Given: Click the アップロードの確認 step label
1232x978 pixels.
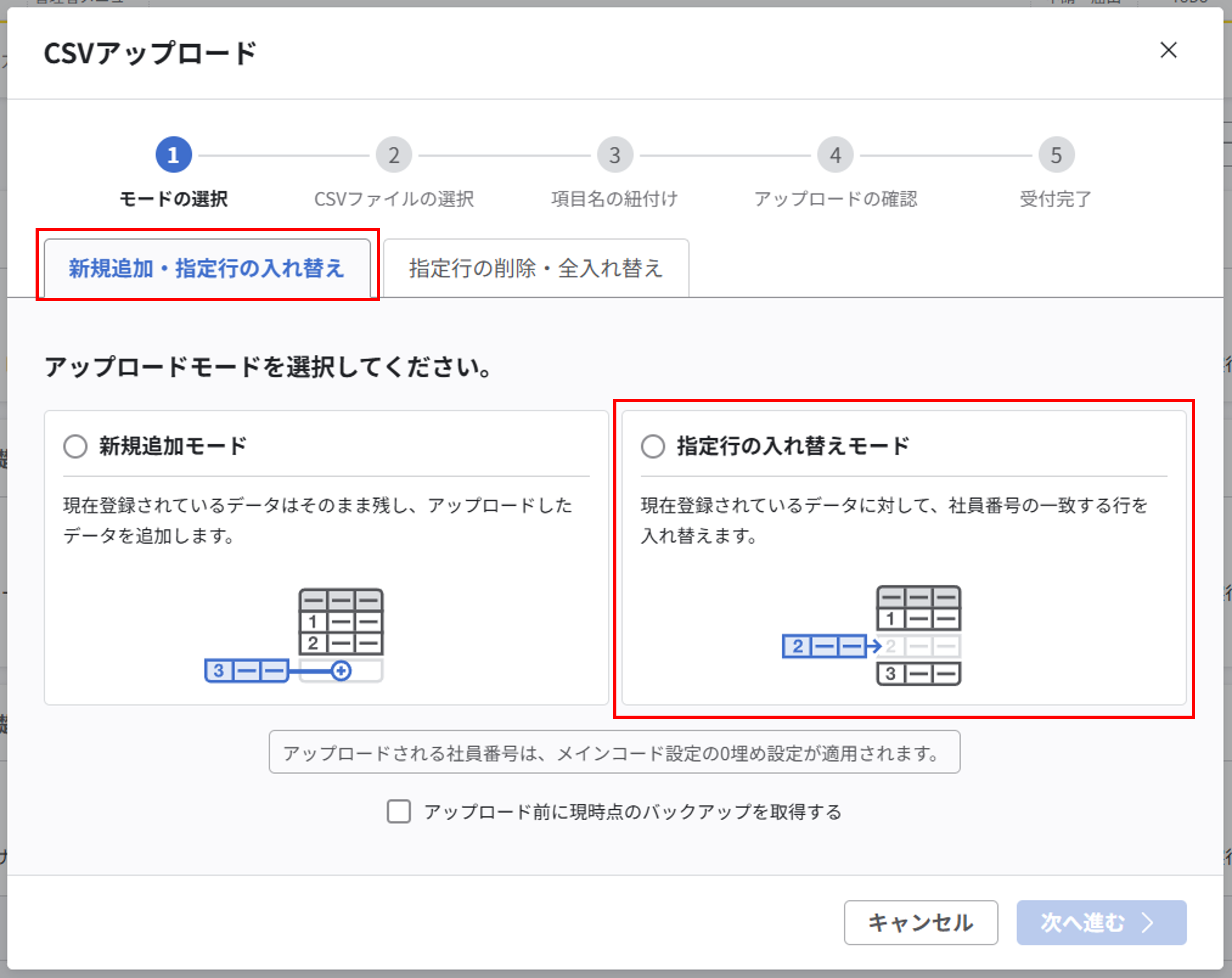Looking at the screenshot, I should [835, 199].
